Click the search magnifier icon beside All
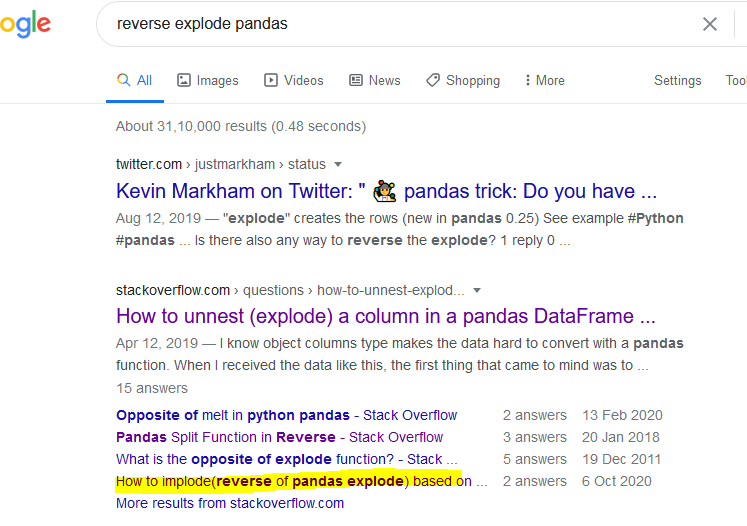Screen dimensions: 747x526 (123, 80)
